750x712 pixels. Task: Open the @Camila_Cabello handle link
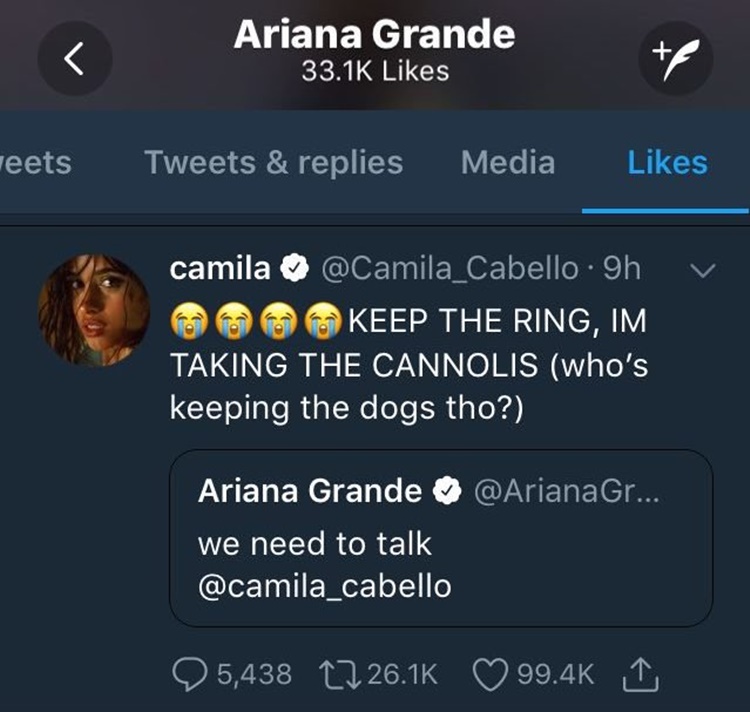[446, 269]
